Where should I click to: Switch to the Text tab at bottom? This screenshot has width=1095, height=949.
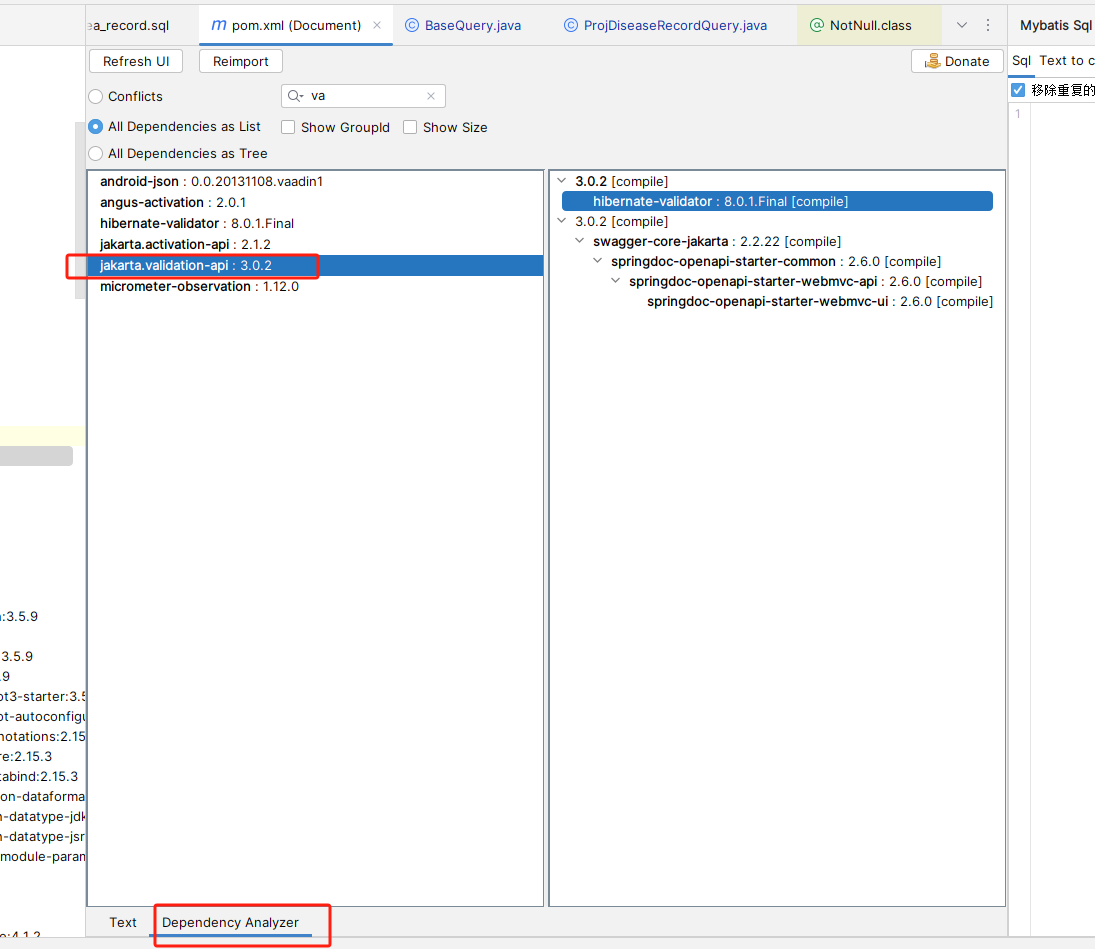click(x=123, y=922)
